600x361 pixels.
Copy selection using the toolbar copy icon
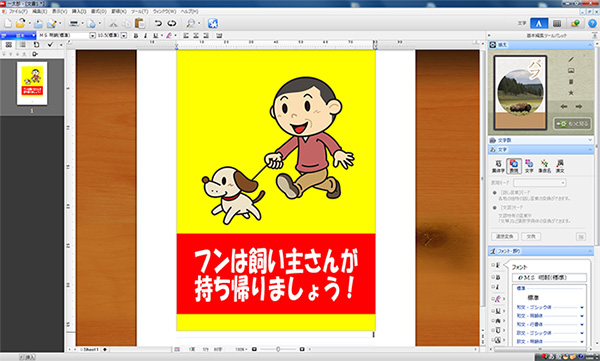126,23
